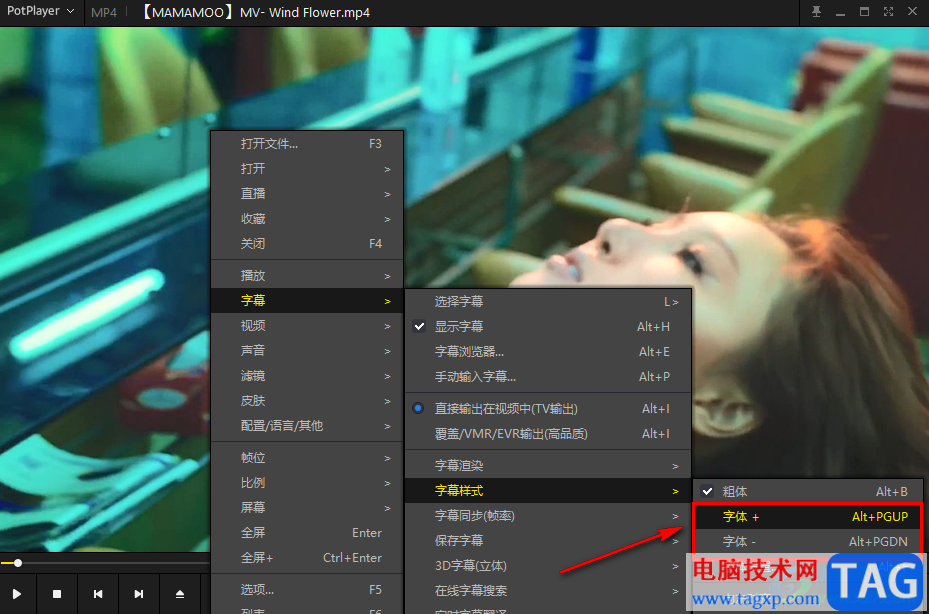The height and width of the screenshot is (614, 929).
Task: Click the Play button
Action: click(x=17, y=594)
